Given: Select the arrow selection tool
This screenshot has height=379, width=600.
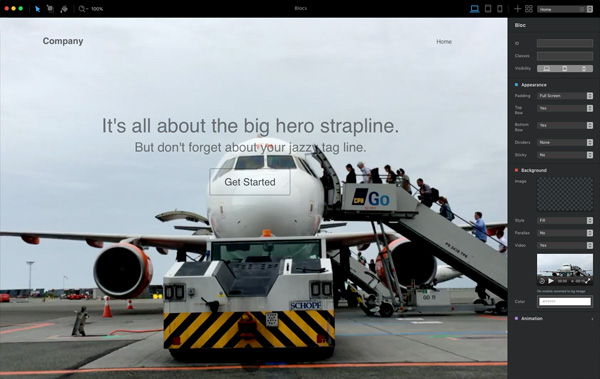Looking at the screenshot, I should 37,9.
